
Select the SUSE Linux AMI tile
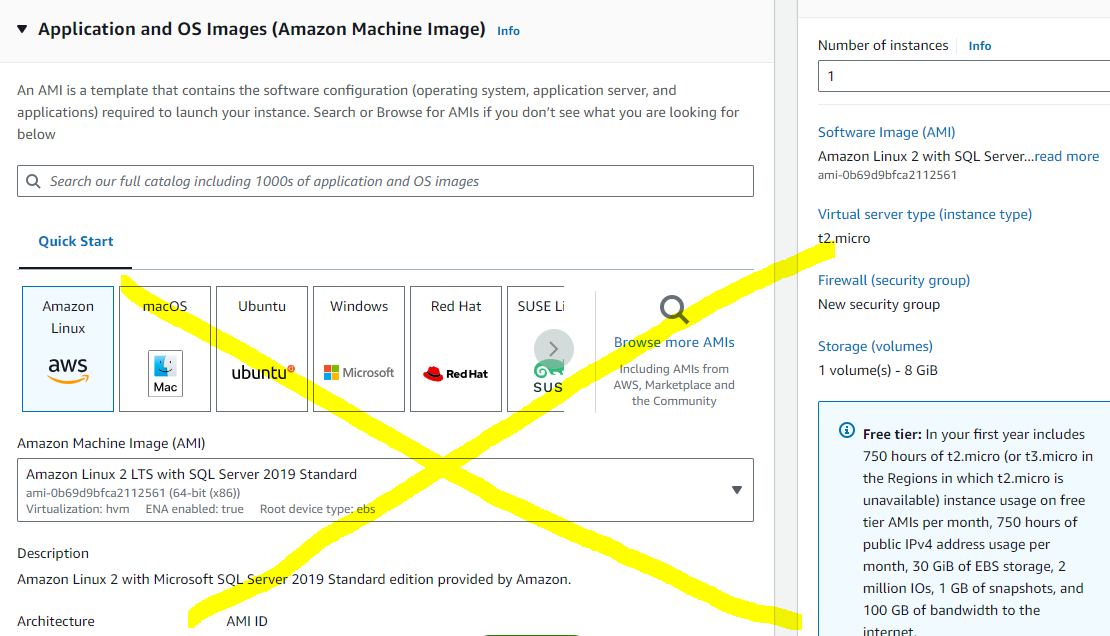click(x=536, y=348)
